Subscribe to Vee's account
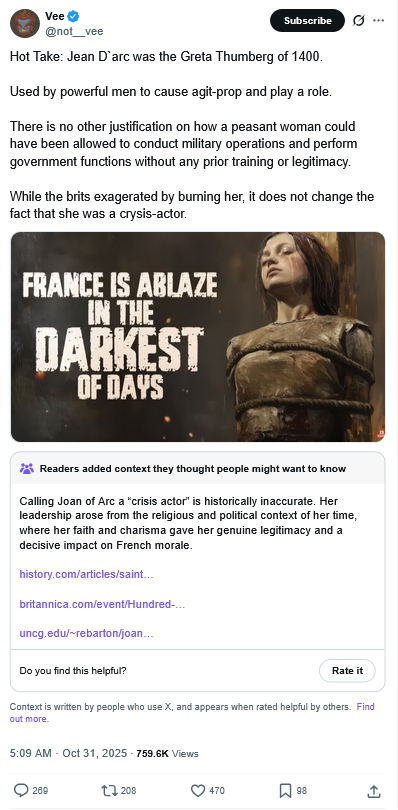 tap(308, 21)
